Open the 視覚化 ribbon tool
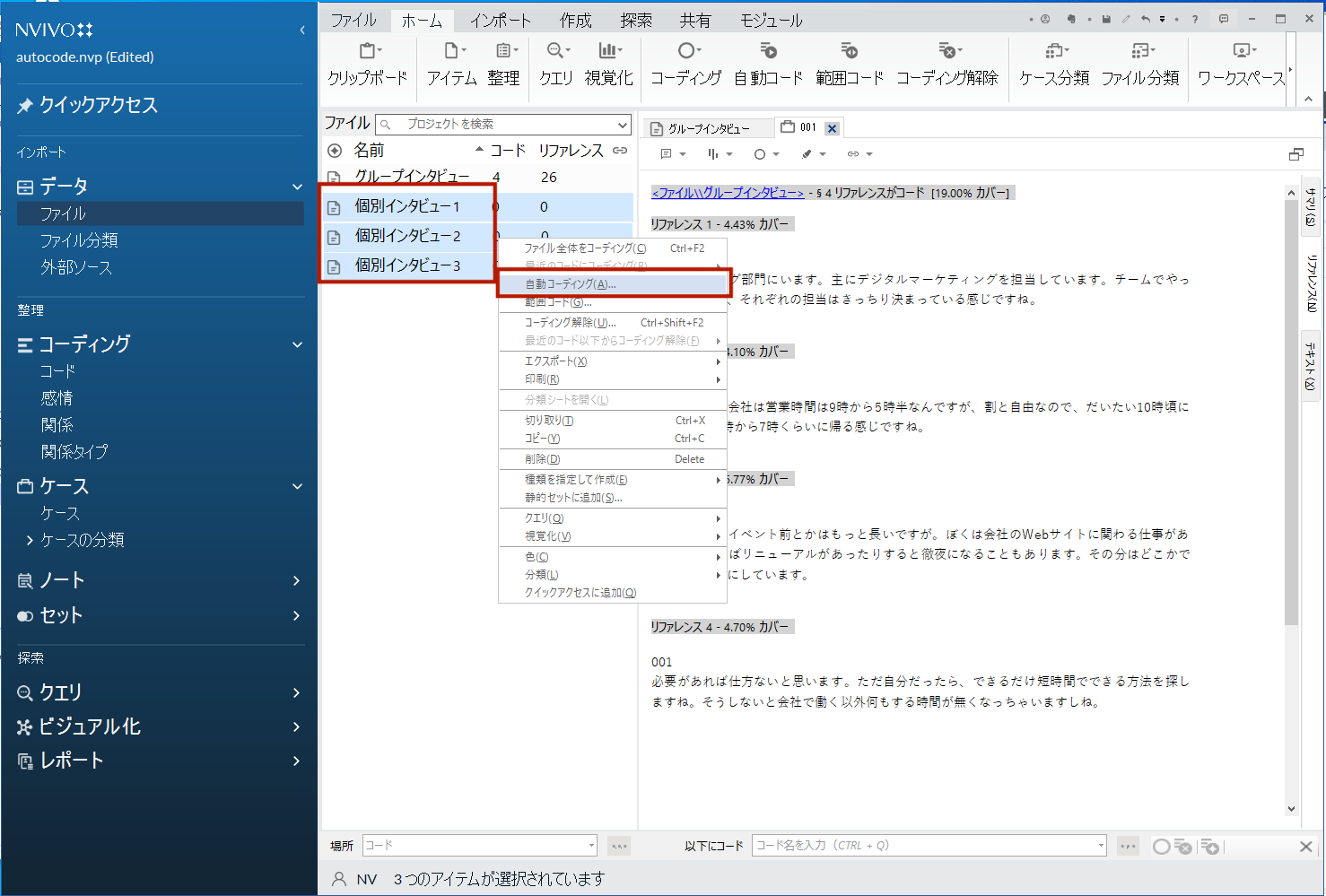The image size is (1326, 896). [x=609, y=52]
